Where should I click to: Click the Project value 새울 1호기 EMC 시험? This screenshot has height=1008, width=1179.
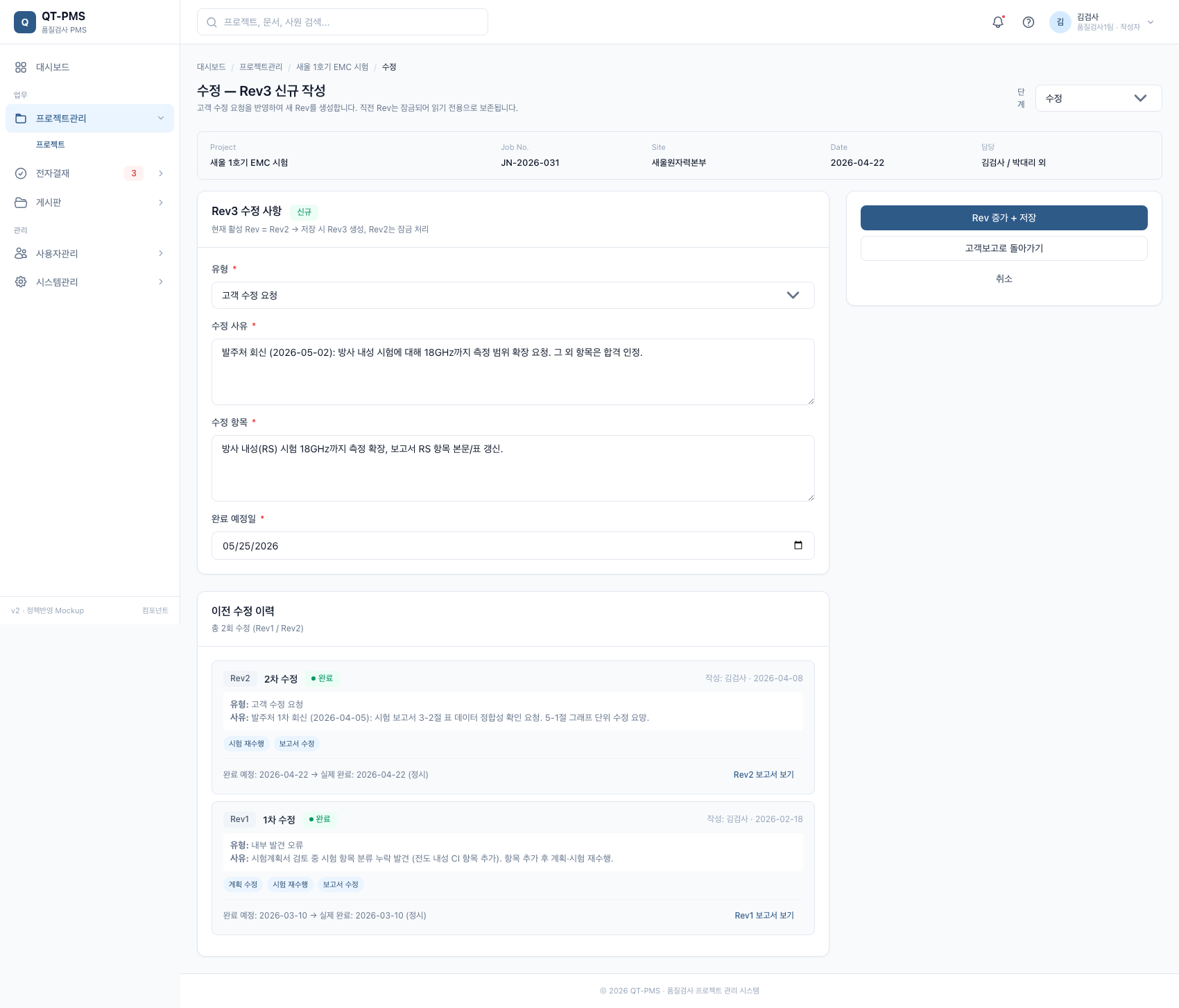[x=249, y=163]
